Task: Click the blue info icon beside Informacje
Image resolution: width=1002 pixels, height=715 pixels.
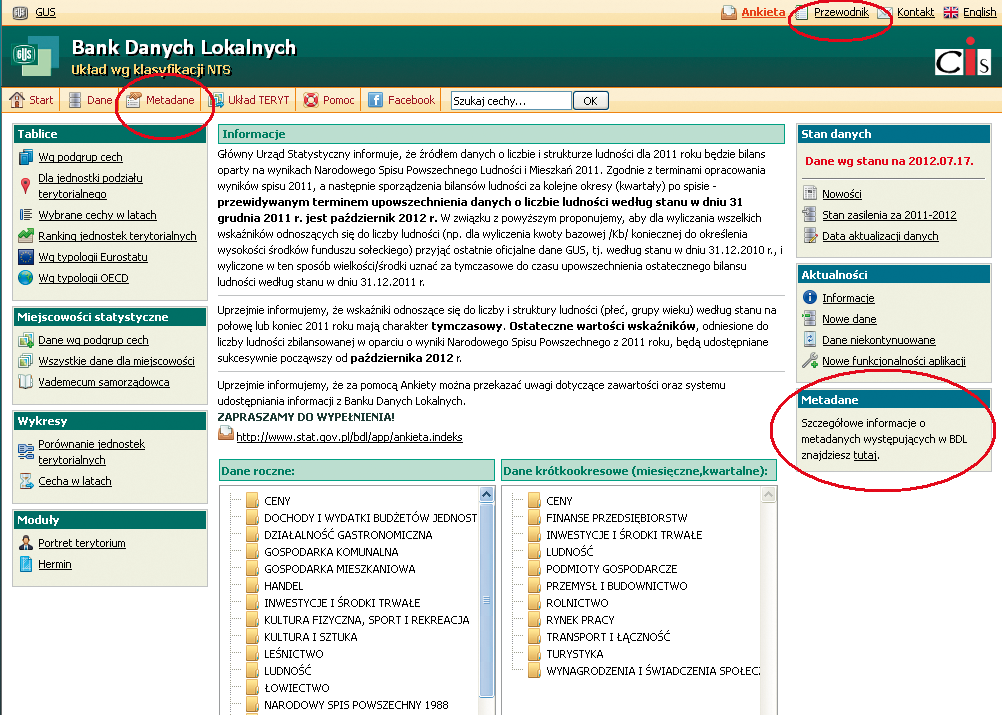Action: tap(810, 297)
